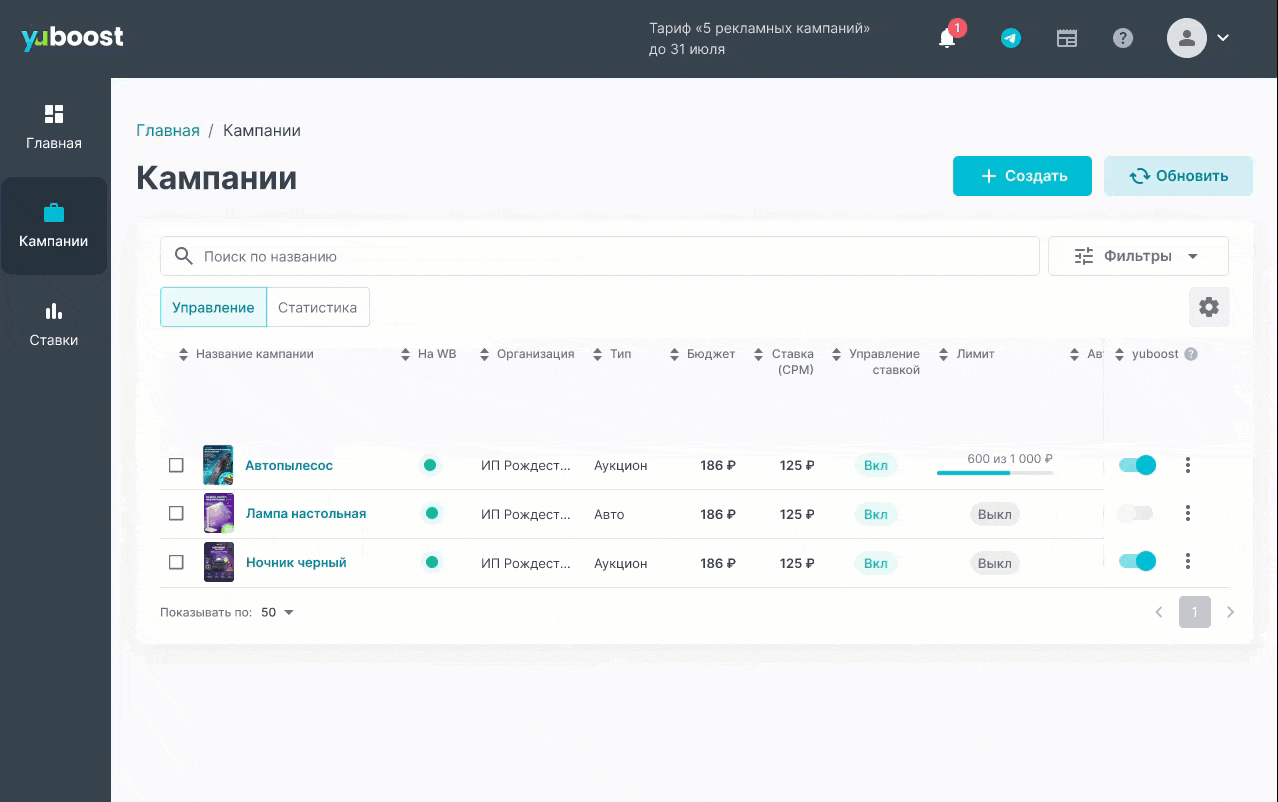The image size is (1278, 802).
Task: Select the Автопылесос row checkbox
Action: 176,465
